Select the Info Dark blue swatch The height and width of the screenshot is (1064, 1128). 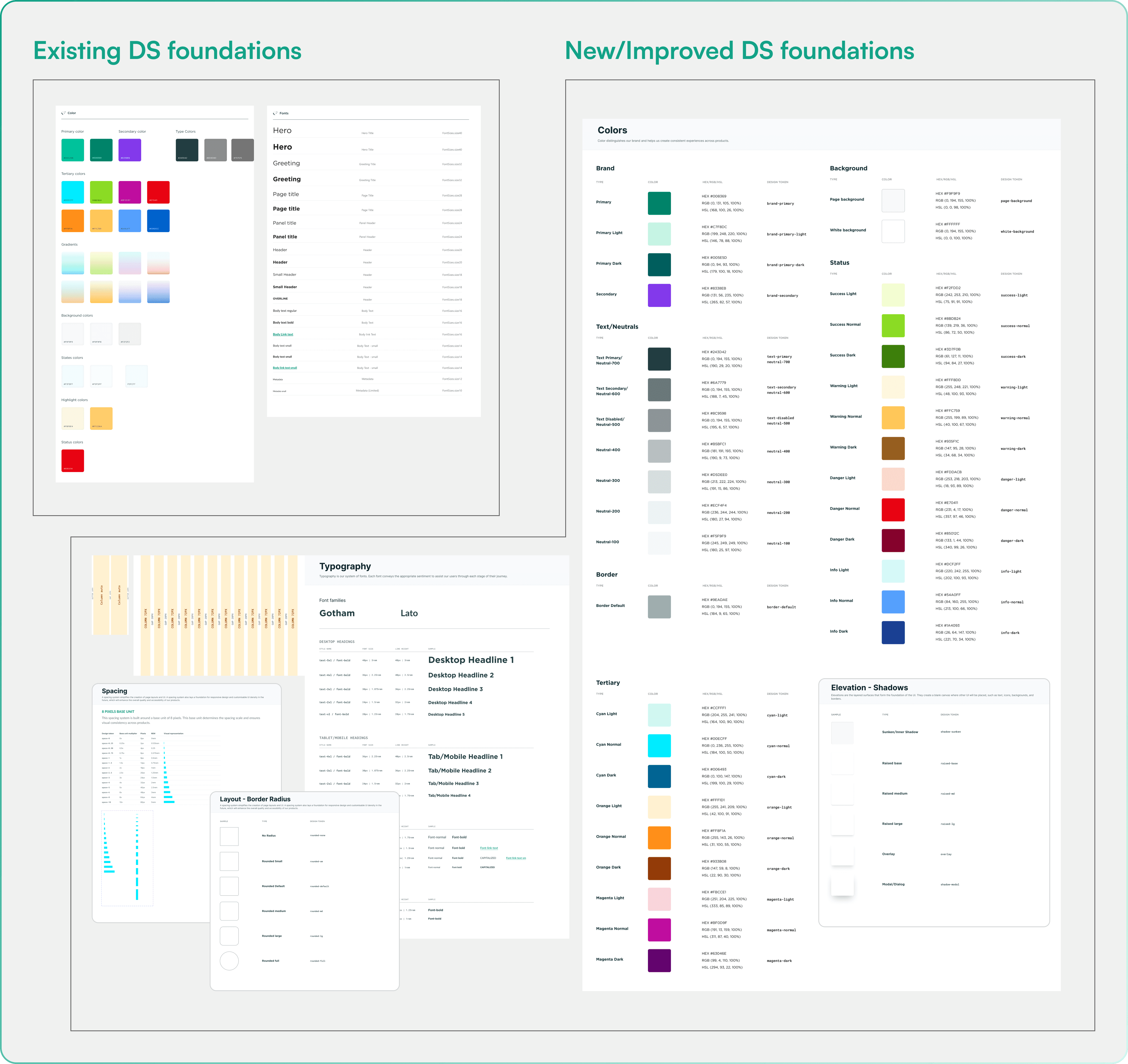(x=893, y=632)
